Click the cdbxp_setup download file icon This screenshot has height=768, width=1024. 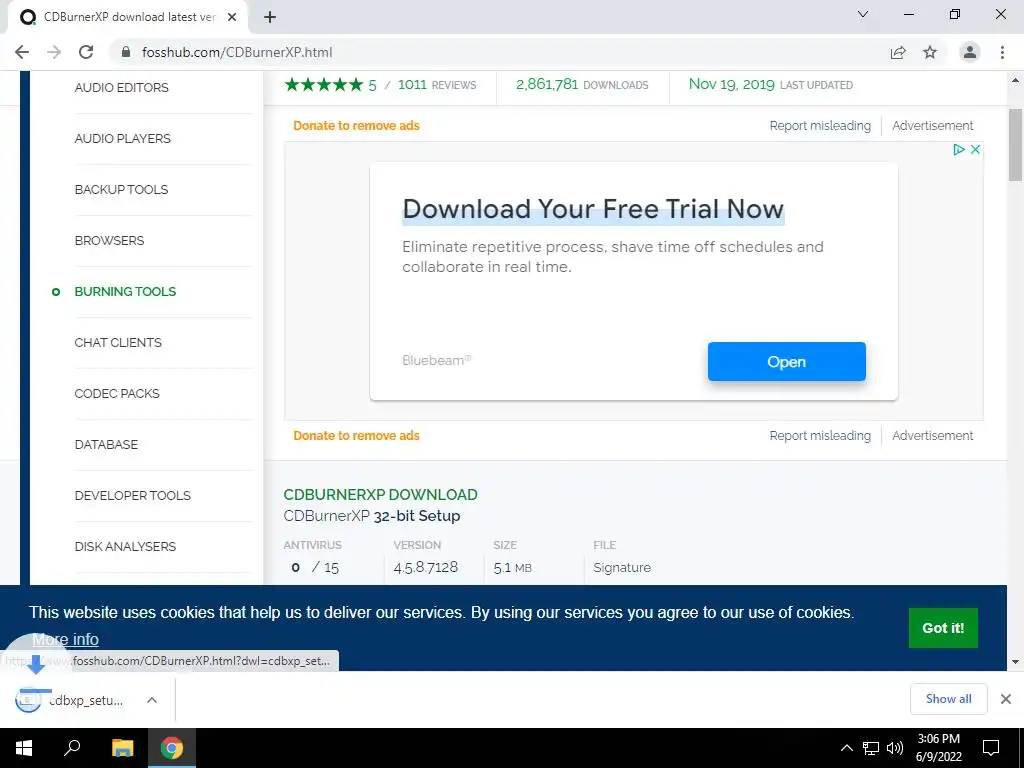(28, 700)
